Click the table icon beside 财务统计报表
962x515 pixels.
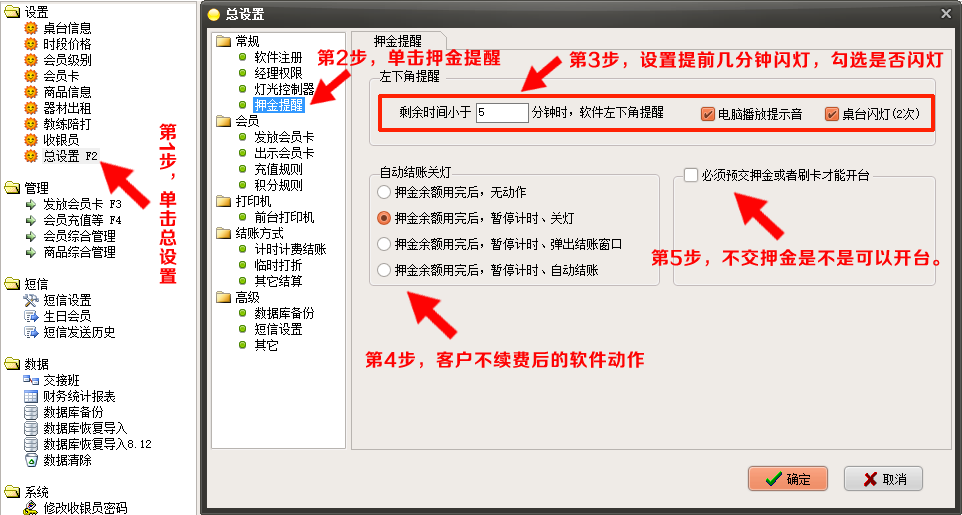point(31,397)
